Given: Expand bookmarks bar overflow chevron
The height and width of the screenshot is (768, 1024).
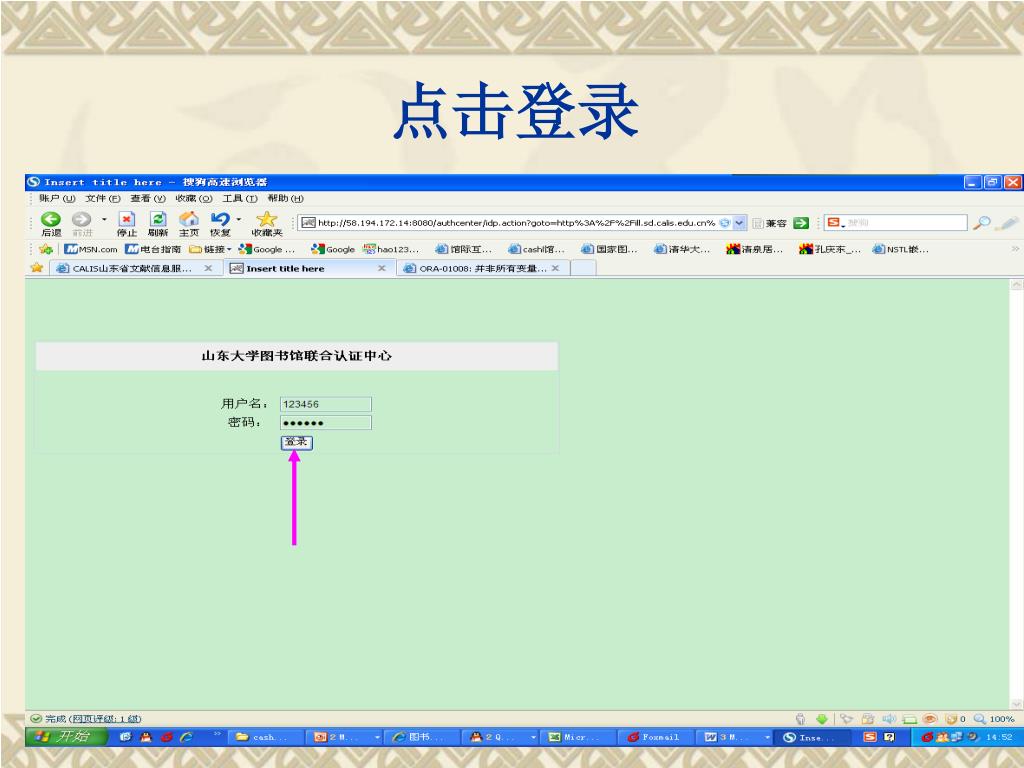Looking at the screenshot, I should (x=1015, y=250).
